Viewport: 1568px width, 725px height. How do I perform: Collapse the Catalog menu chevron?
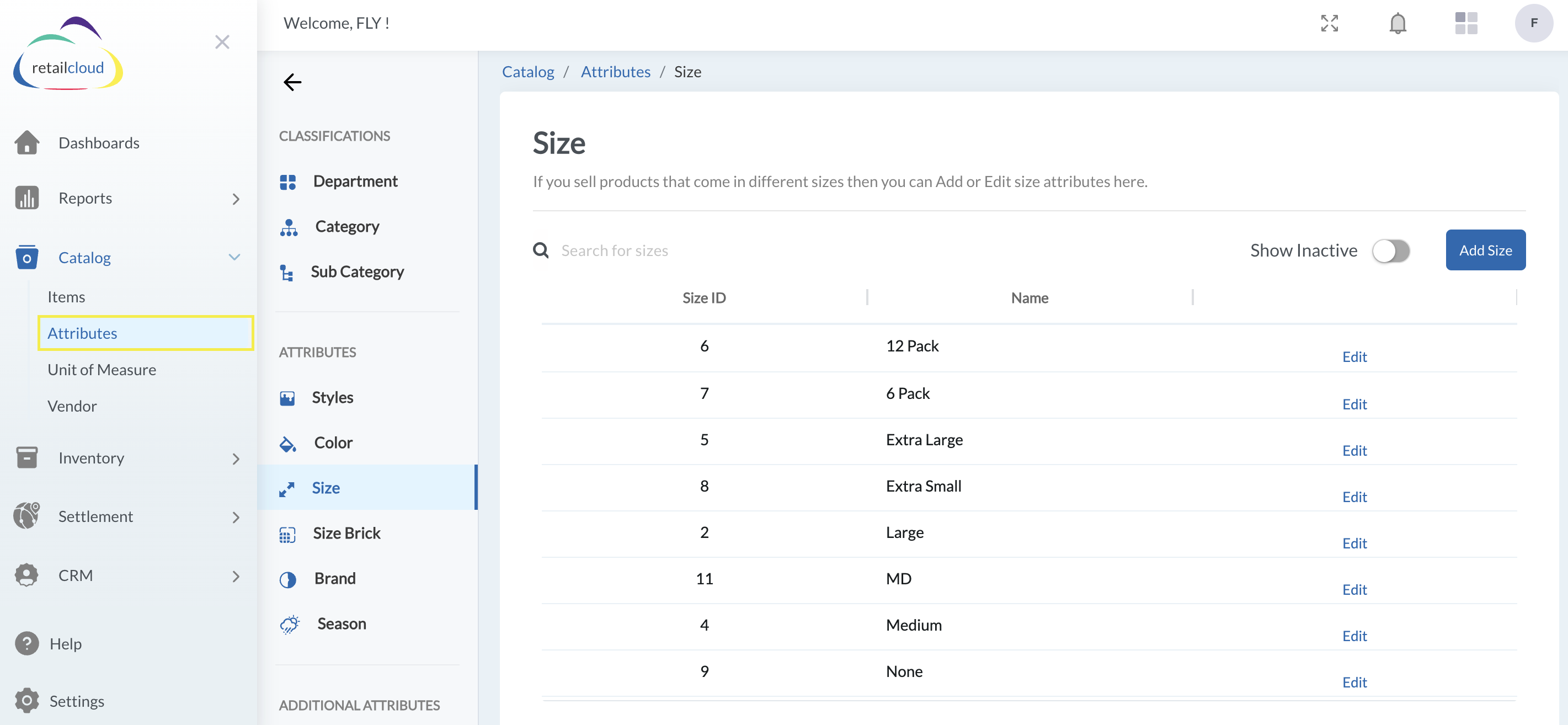pos(234,257)
